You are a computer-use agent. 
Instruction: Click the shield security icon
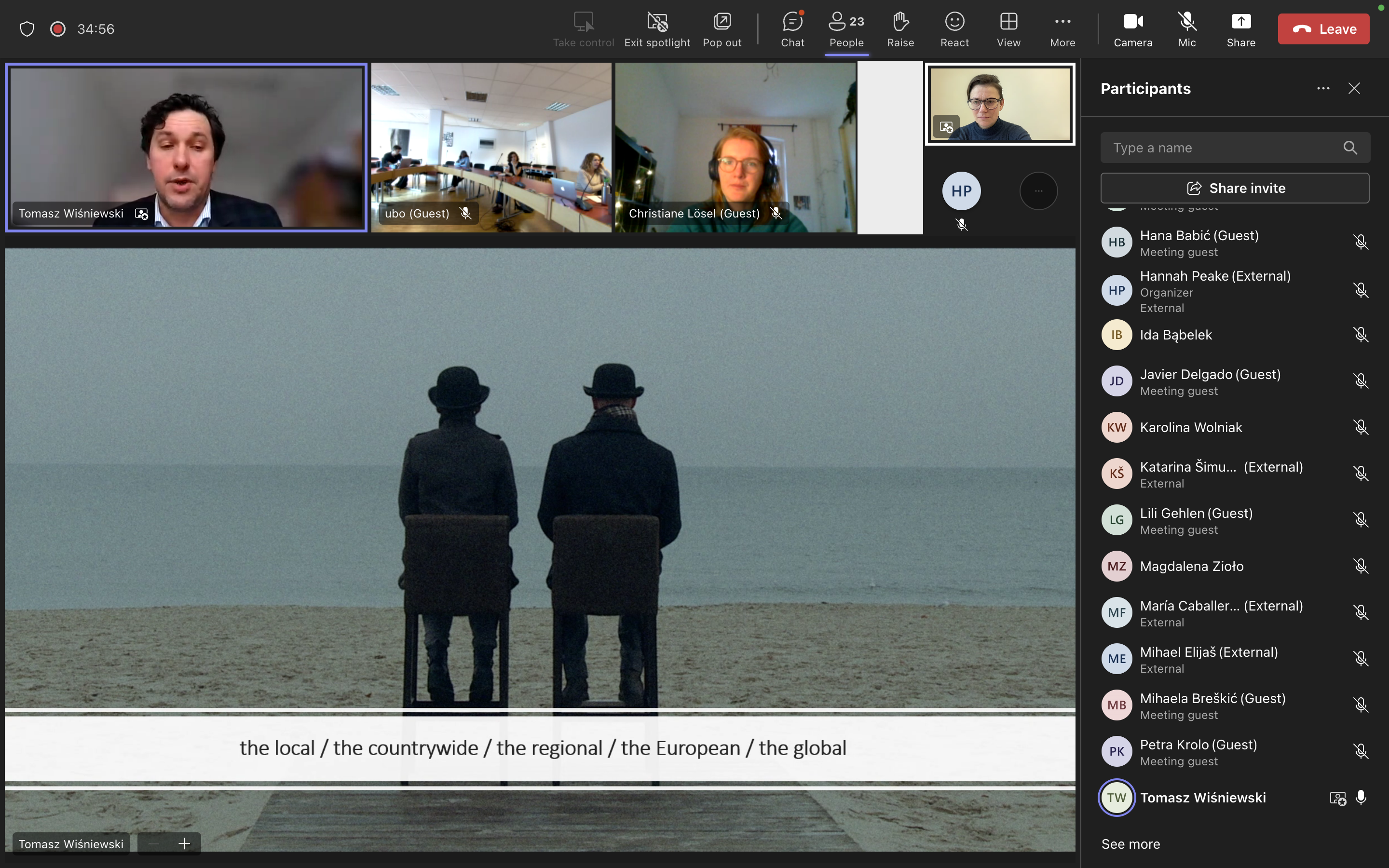pos(27,29)
